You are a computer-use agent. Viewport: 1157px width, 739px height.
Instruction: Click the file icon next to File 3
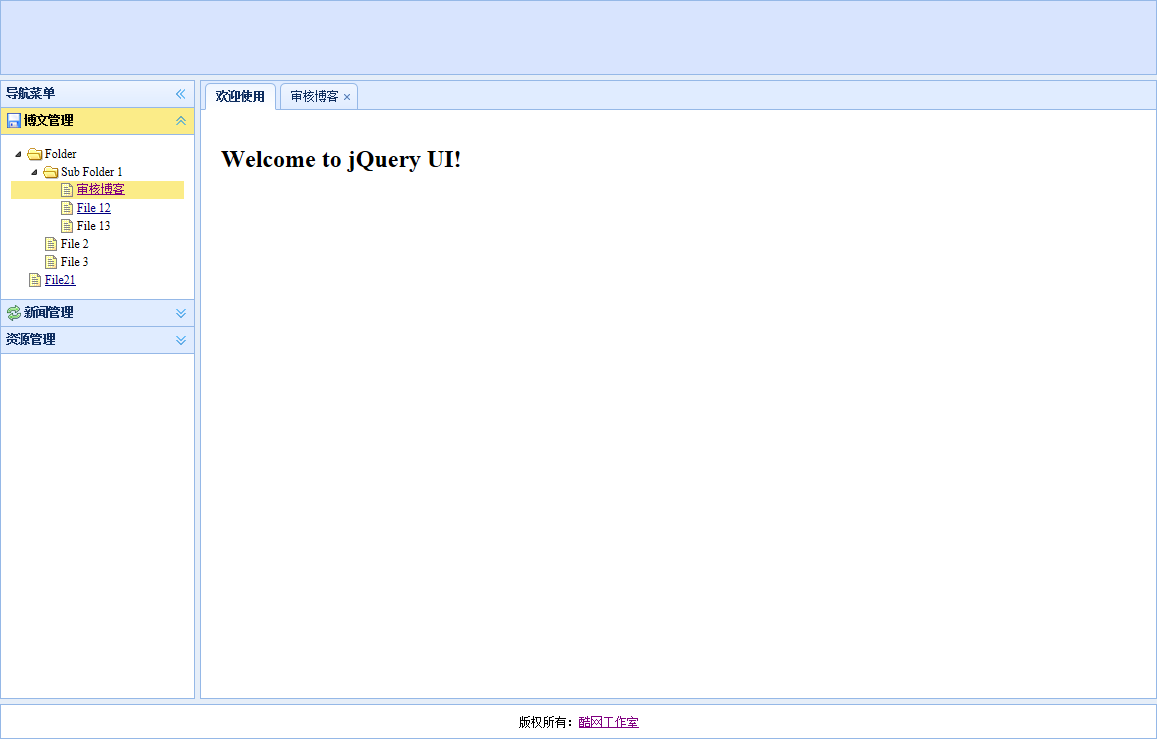click(51, 261)
